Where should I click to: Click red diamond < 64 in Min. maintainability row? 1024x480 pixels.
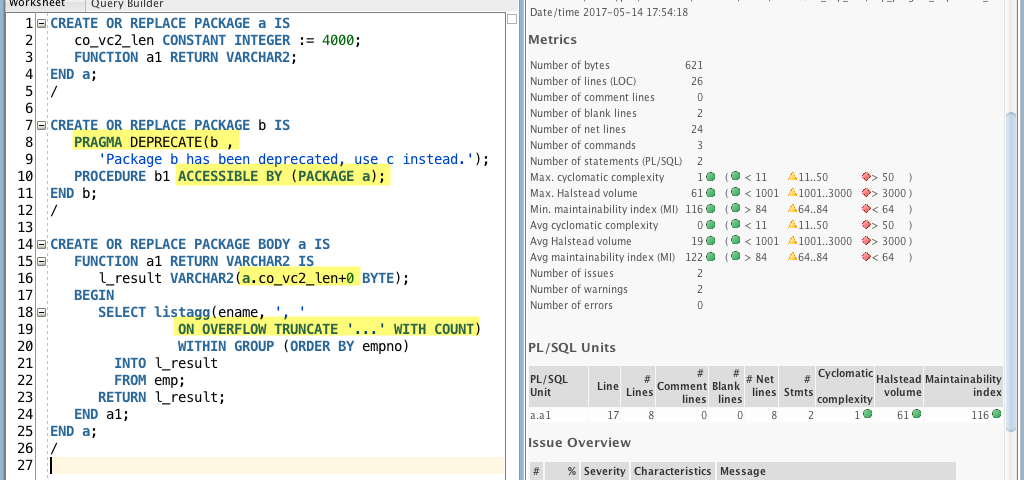coord(866,209)
